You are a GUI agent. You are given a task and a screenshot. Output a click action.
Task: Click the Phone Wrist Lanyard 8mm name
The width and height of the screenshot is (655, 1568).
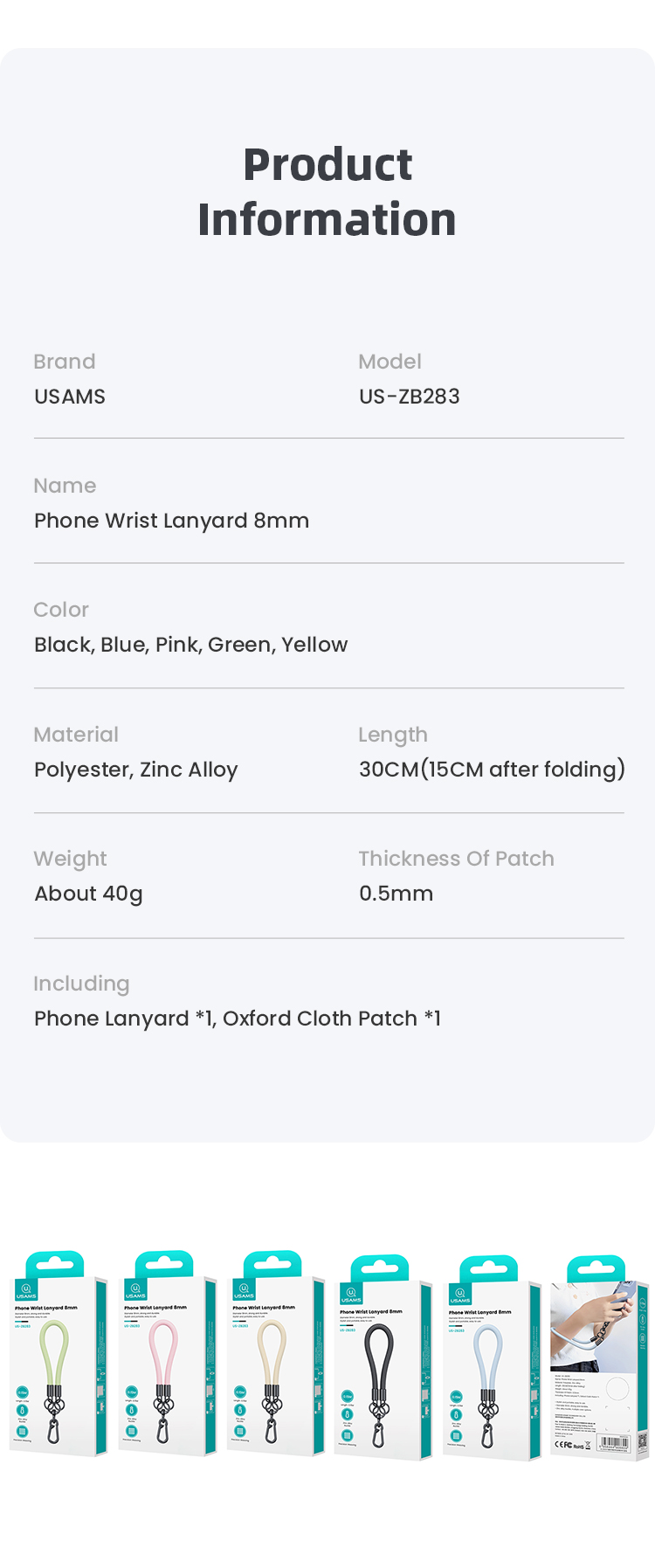pyautogui.click(x=171, y=521)
